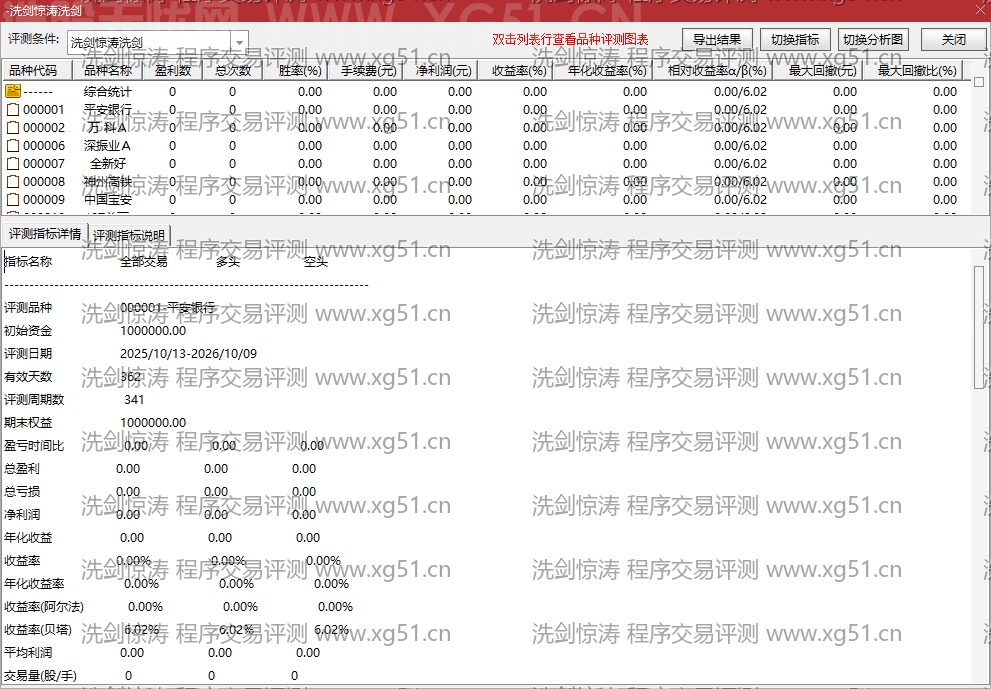The image size is (991, 689).
Task: Click the 多头 column label
Action: [x=228, y=262]
